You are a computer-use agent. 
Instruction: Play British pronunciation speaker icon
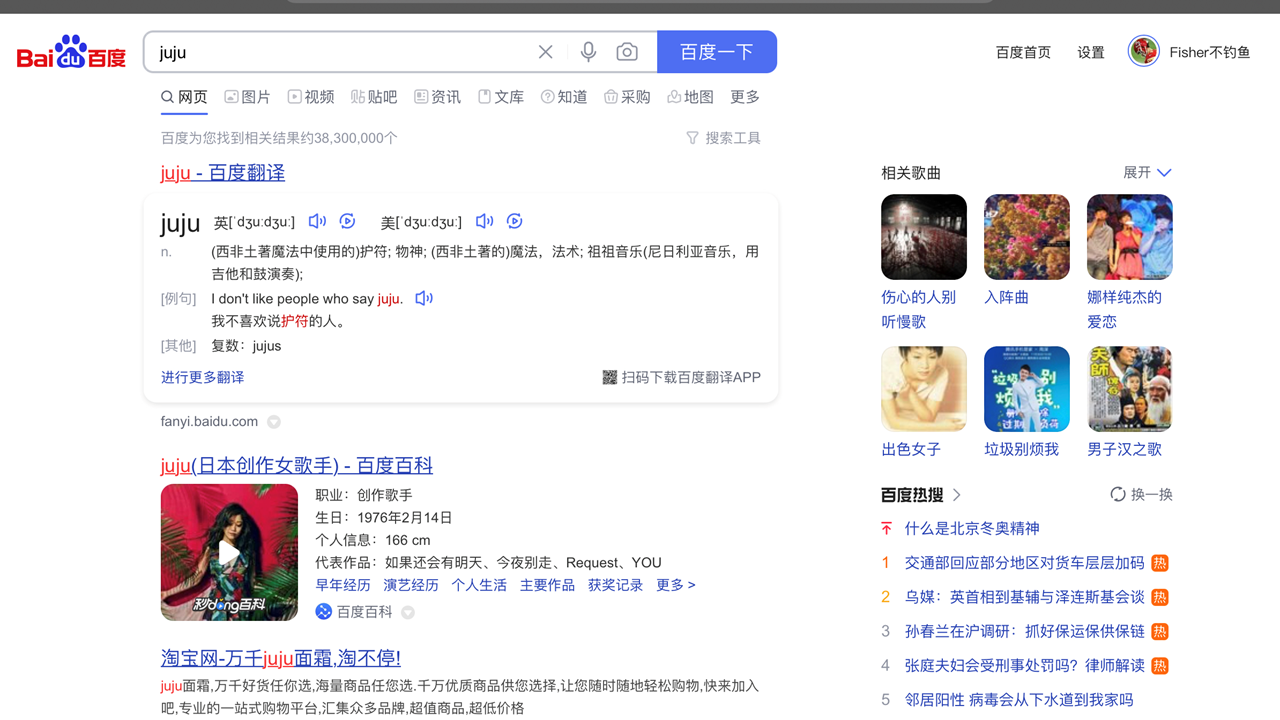point(317,221)
